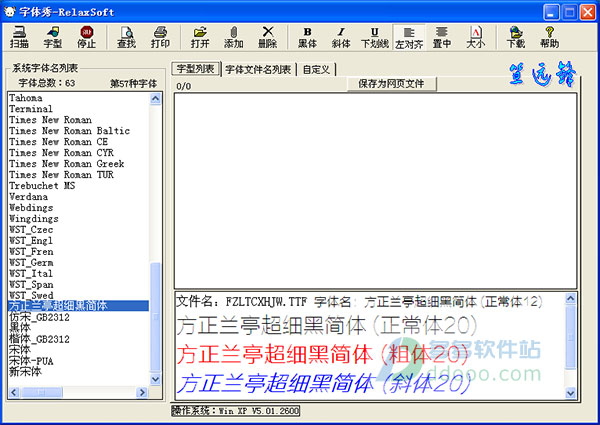Click the font list scroll up arrow
The image size is (600, 425).
[x=155, y=99]
